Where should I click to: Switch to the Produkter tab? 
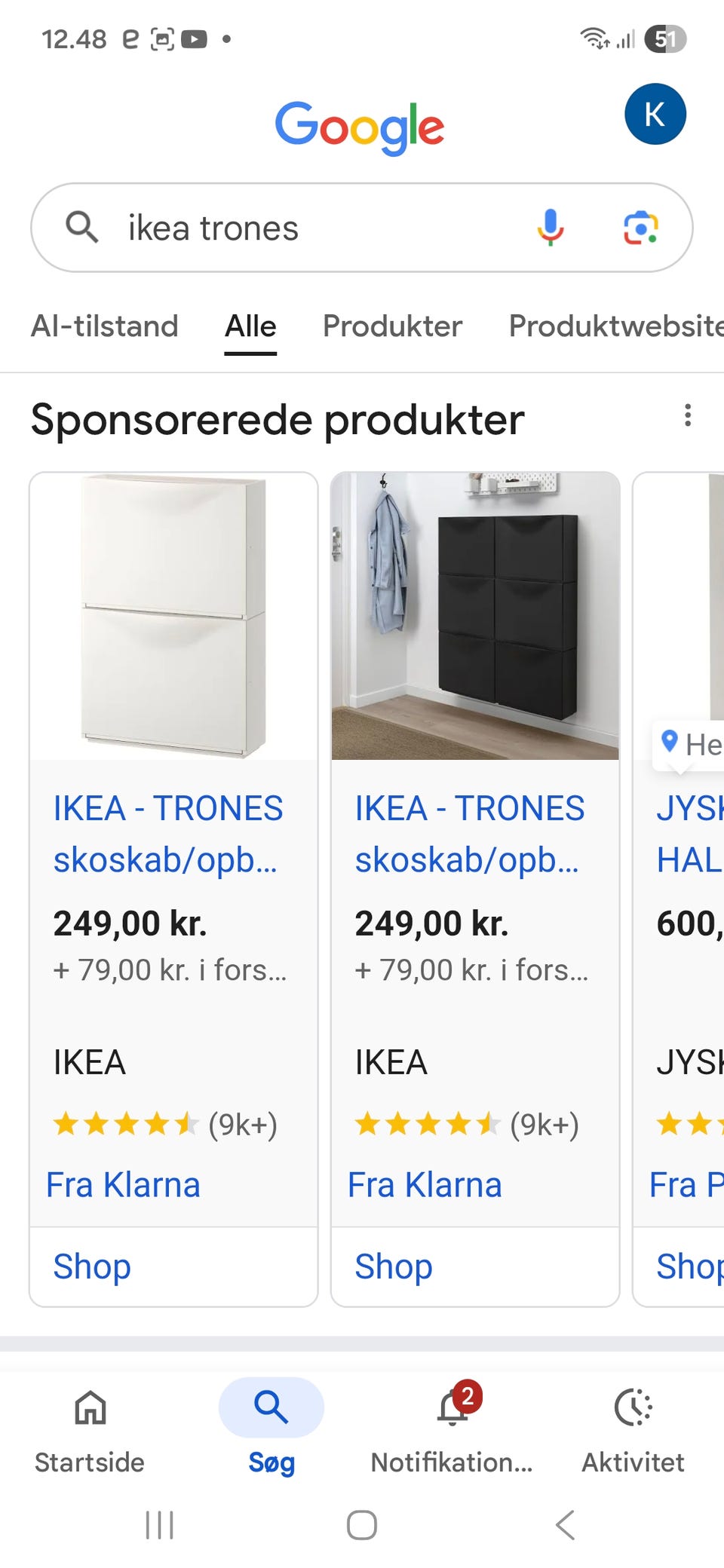(392, 326)
